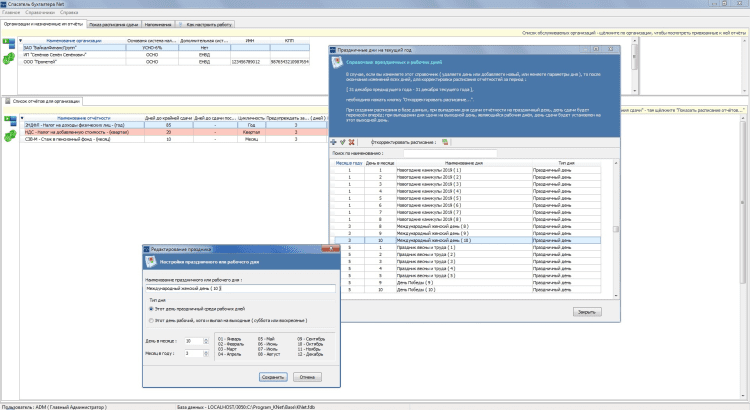Click the add holiday plus icon

pos(334,142)
